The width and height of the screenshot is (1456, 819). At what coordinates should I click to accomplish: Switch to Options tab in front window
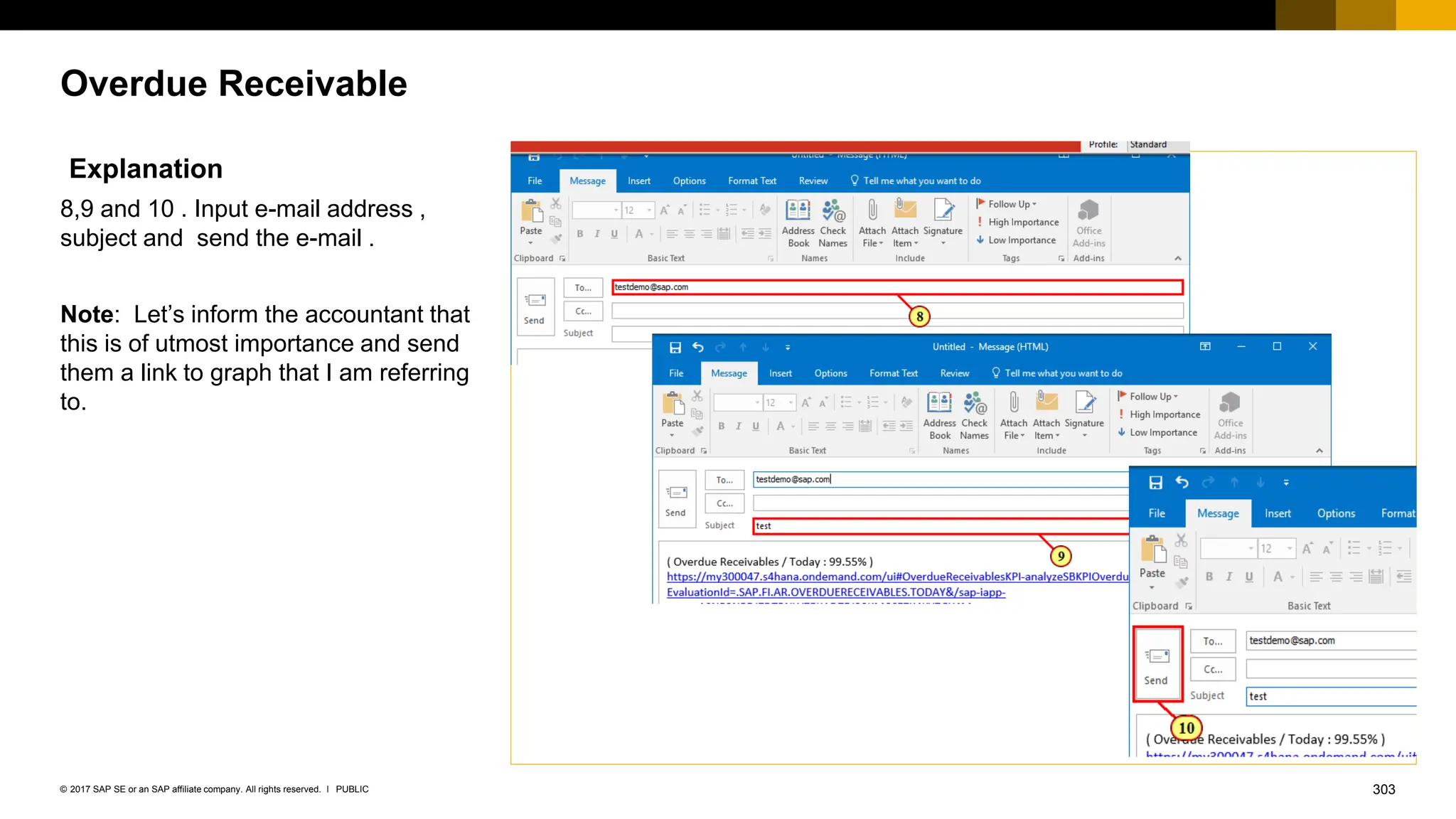(1336, 513)
